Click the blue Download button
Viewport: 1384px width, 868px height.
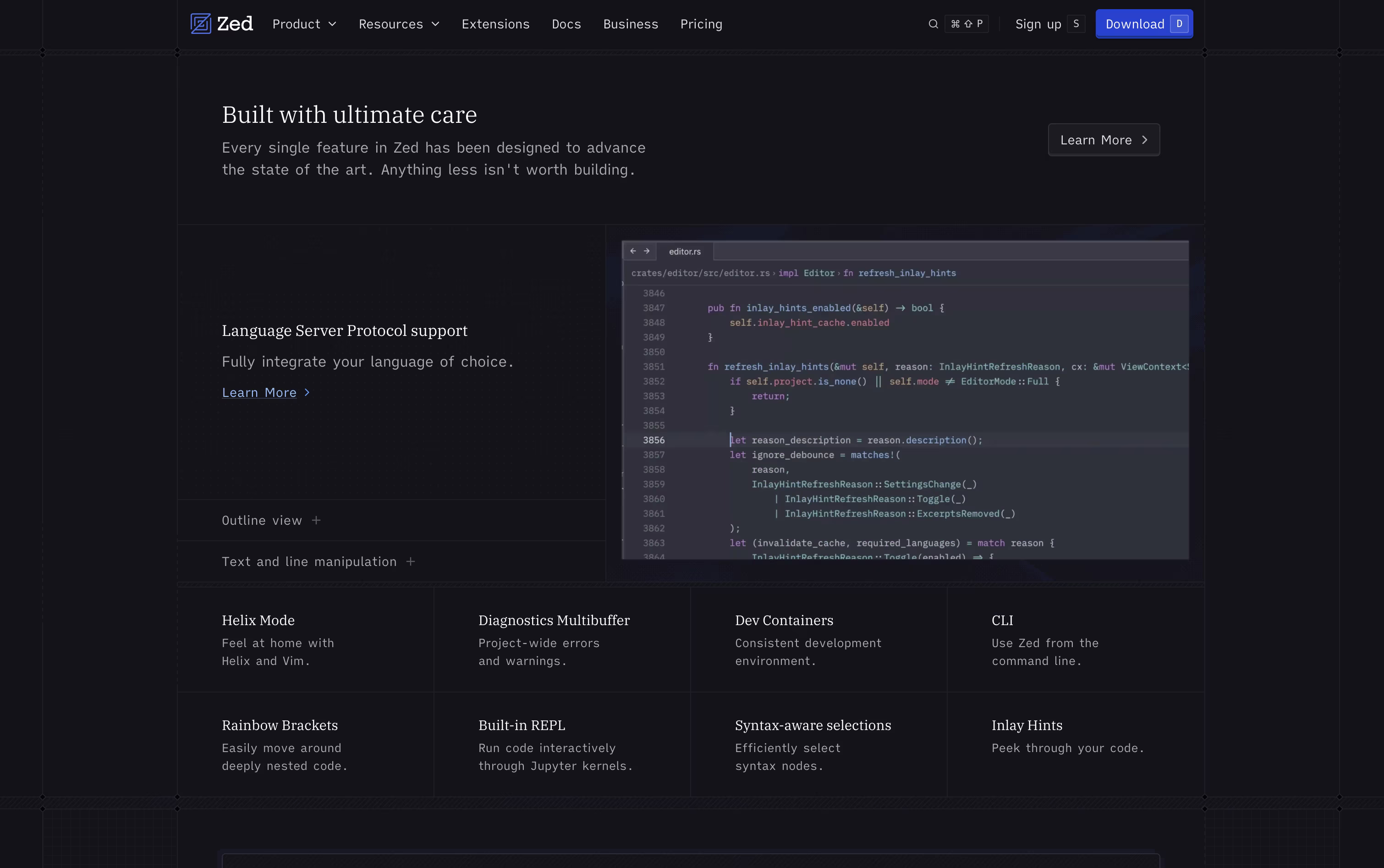(x=1144, y=24)
